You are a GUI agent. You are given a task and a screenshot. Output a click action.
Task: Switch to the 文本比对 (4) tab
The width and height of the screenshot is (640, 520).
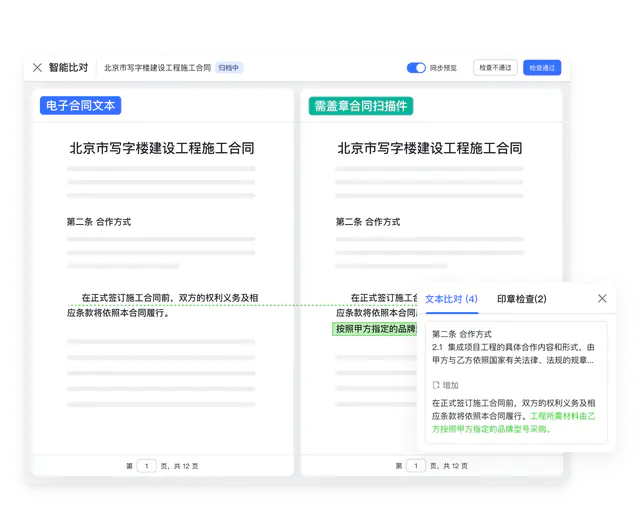(x=451, y=299)
